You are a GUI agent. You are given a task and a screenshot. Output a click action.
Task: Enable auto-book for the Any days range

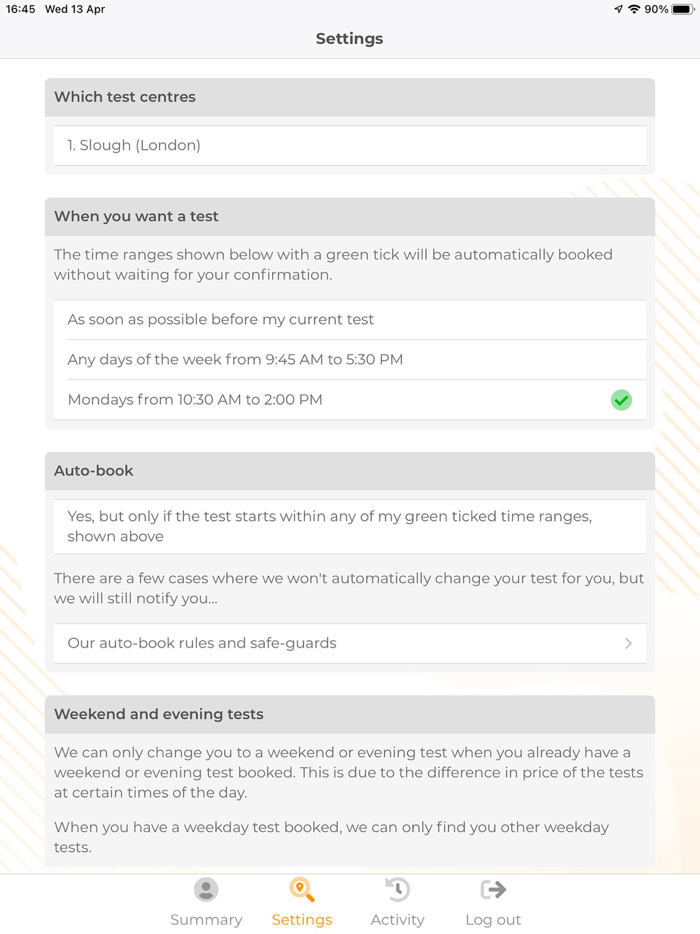point(621,358)
